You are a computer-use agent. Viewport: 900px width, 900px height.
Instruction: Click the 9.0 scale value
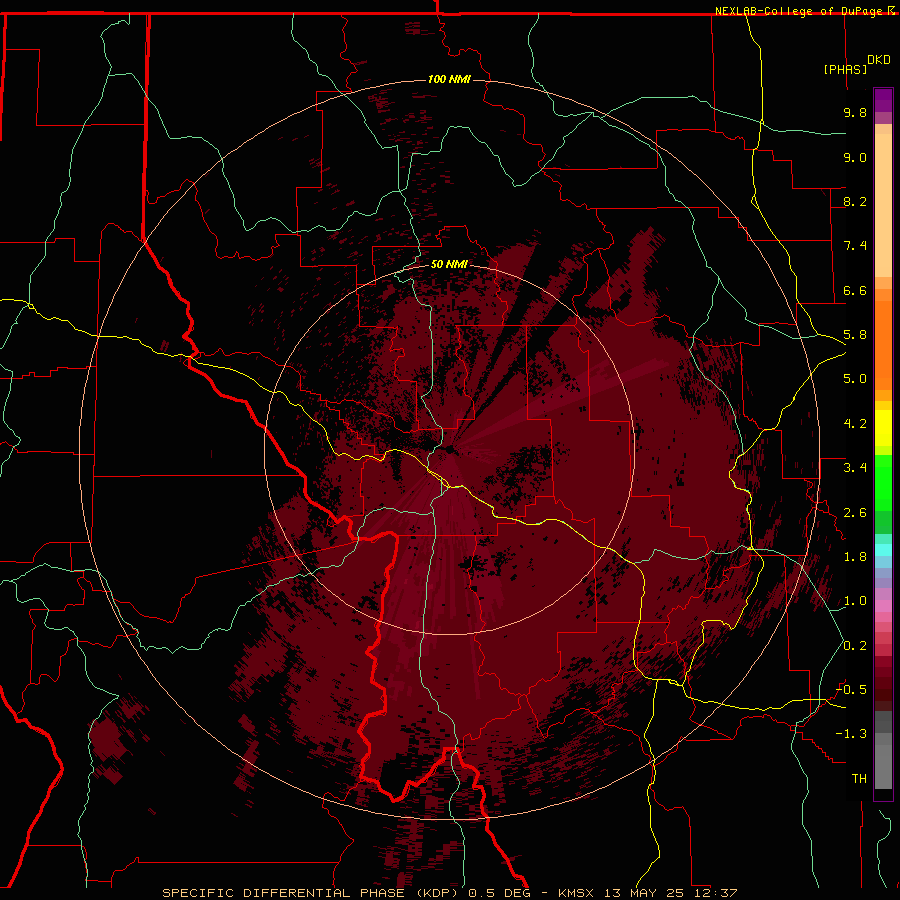coord(855,157)
